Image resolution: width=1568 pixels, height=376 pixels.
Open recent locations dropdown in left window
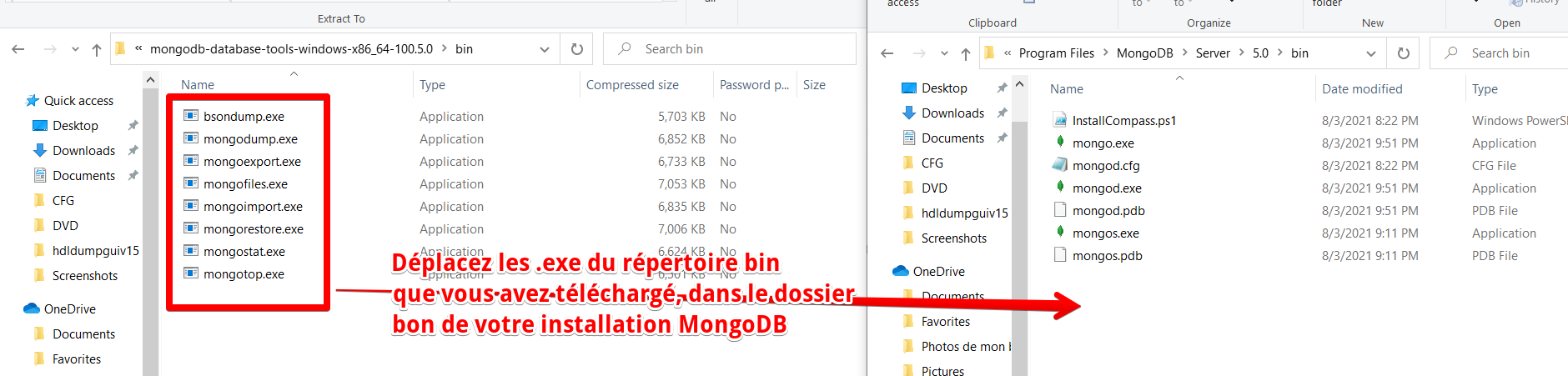click(x=75, y=49)
